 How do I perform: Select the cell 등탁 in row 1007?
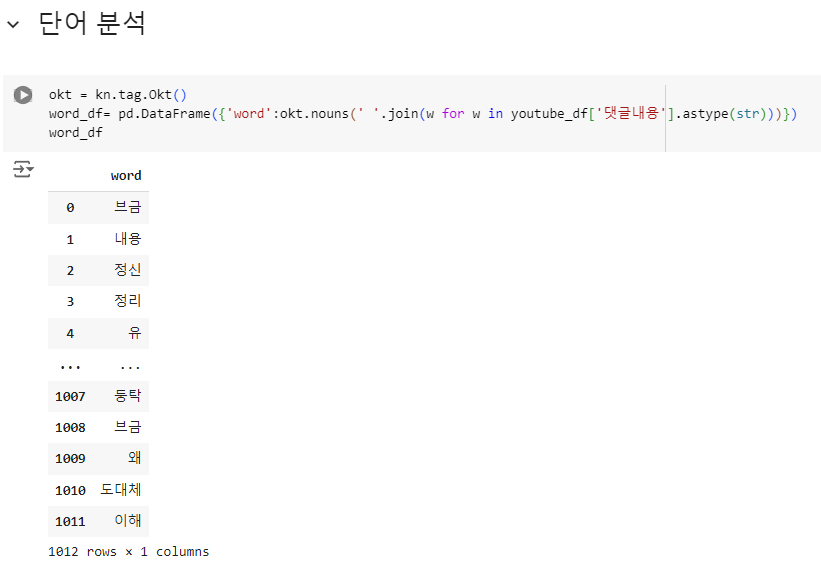coord(128,395)
